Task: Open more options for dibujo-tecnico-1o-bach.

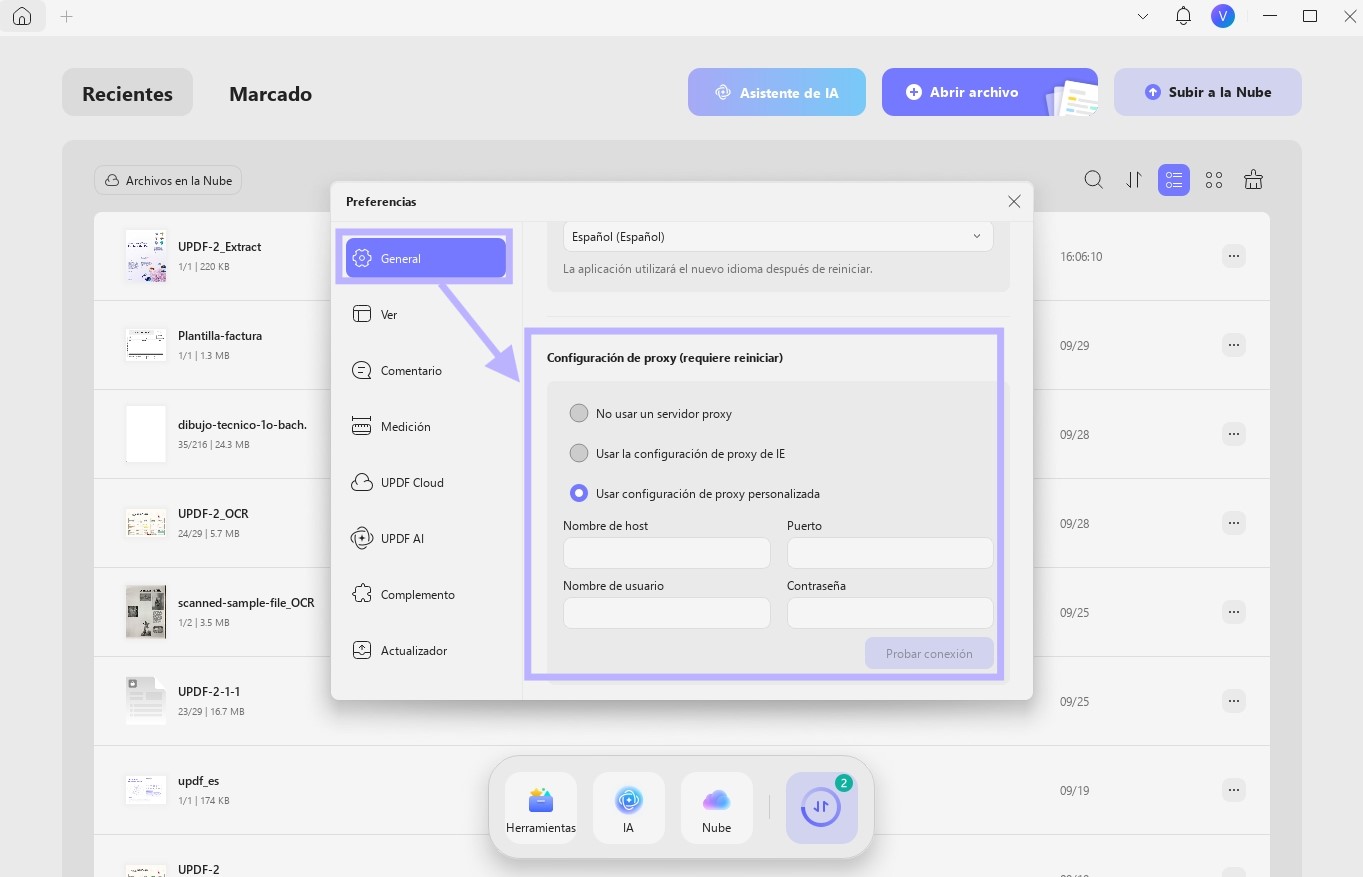Action: [1234, 434]
